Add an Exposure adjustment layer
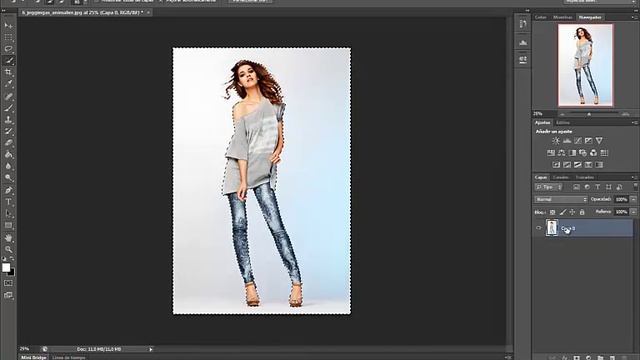Screen dimensions: 640x360 [588, 141]
